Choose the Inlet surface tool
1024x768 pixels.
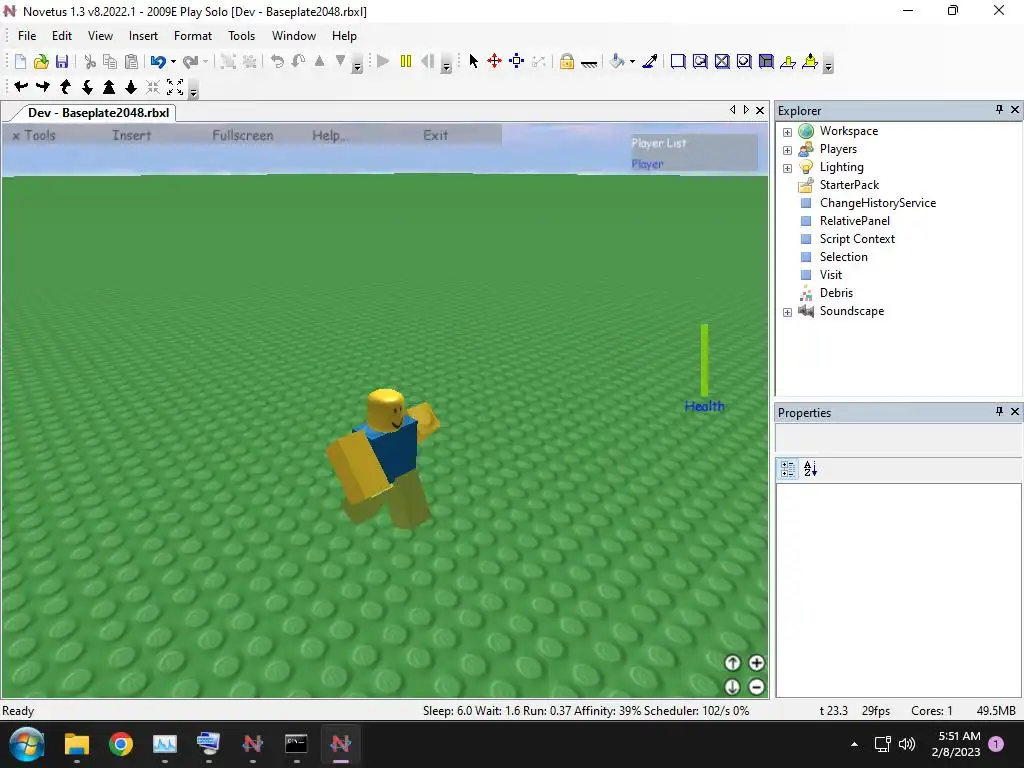pyautogui.click(x=766, y=61)
